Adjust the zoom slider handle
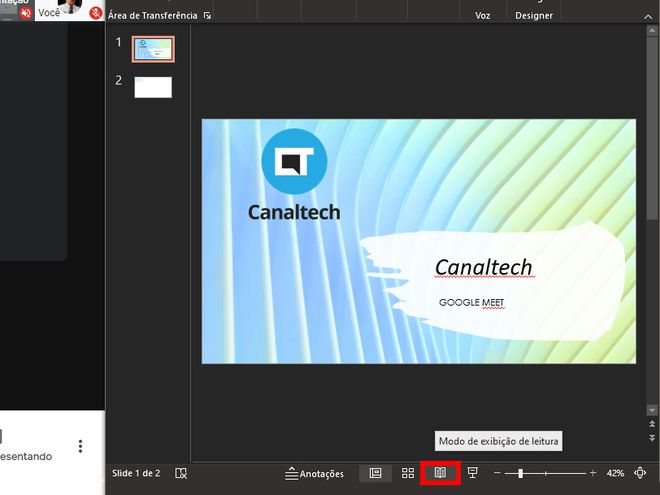 (x=521, y=473)
